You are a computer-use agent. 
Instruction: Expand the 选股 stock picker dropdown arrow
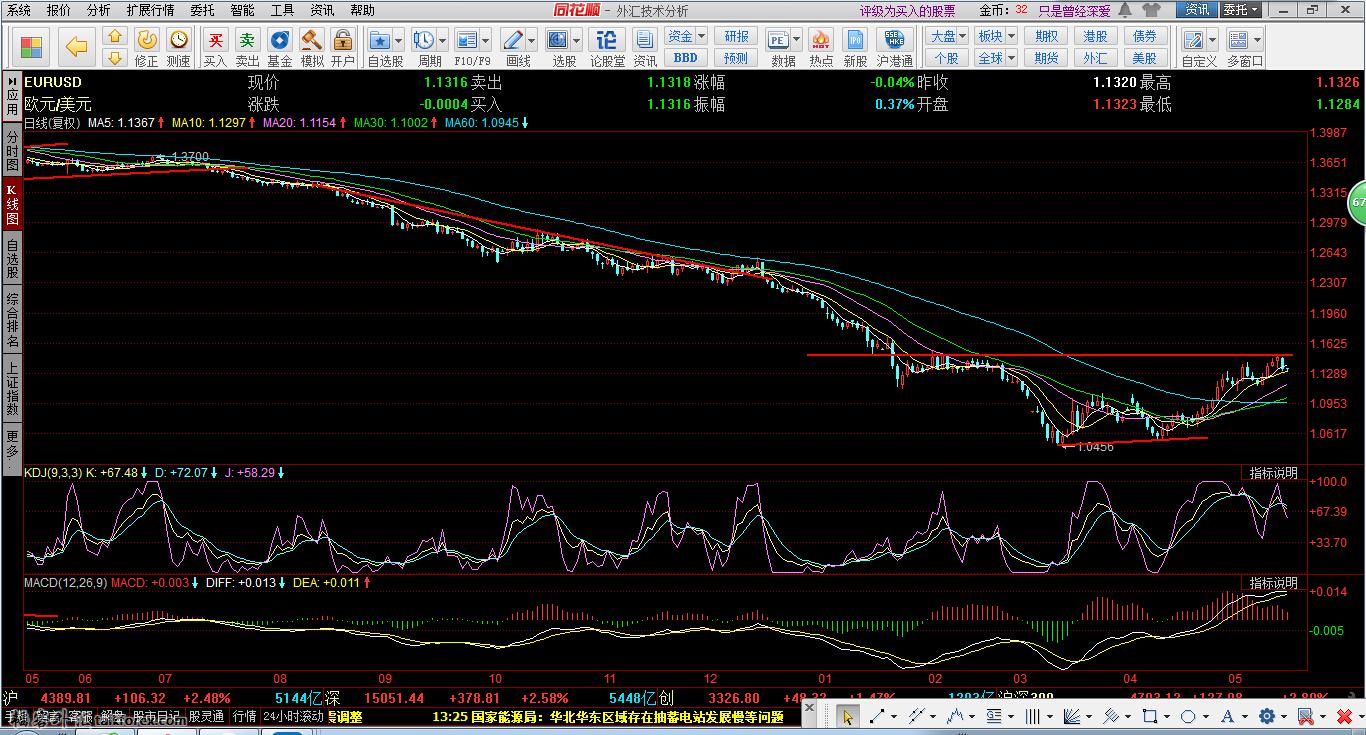click(x=577, y=41)
